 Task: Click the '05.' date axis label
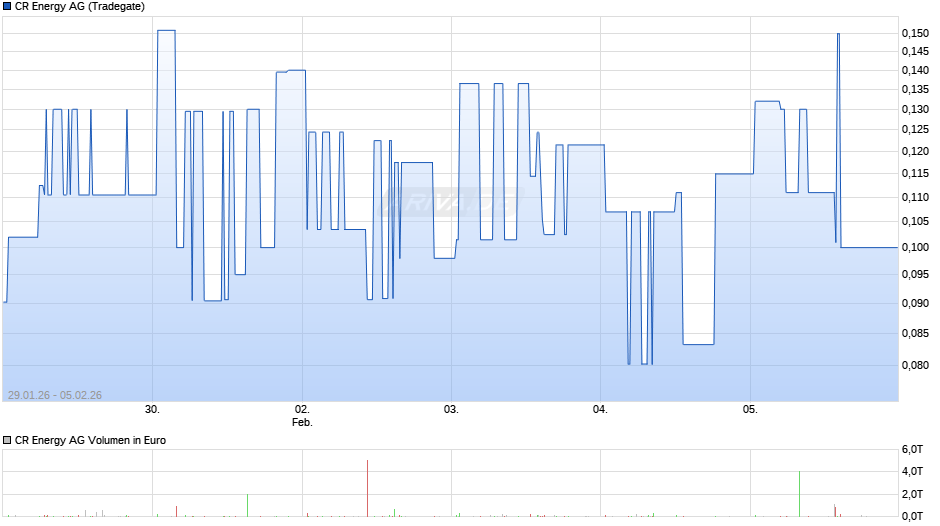coord(750,410)
